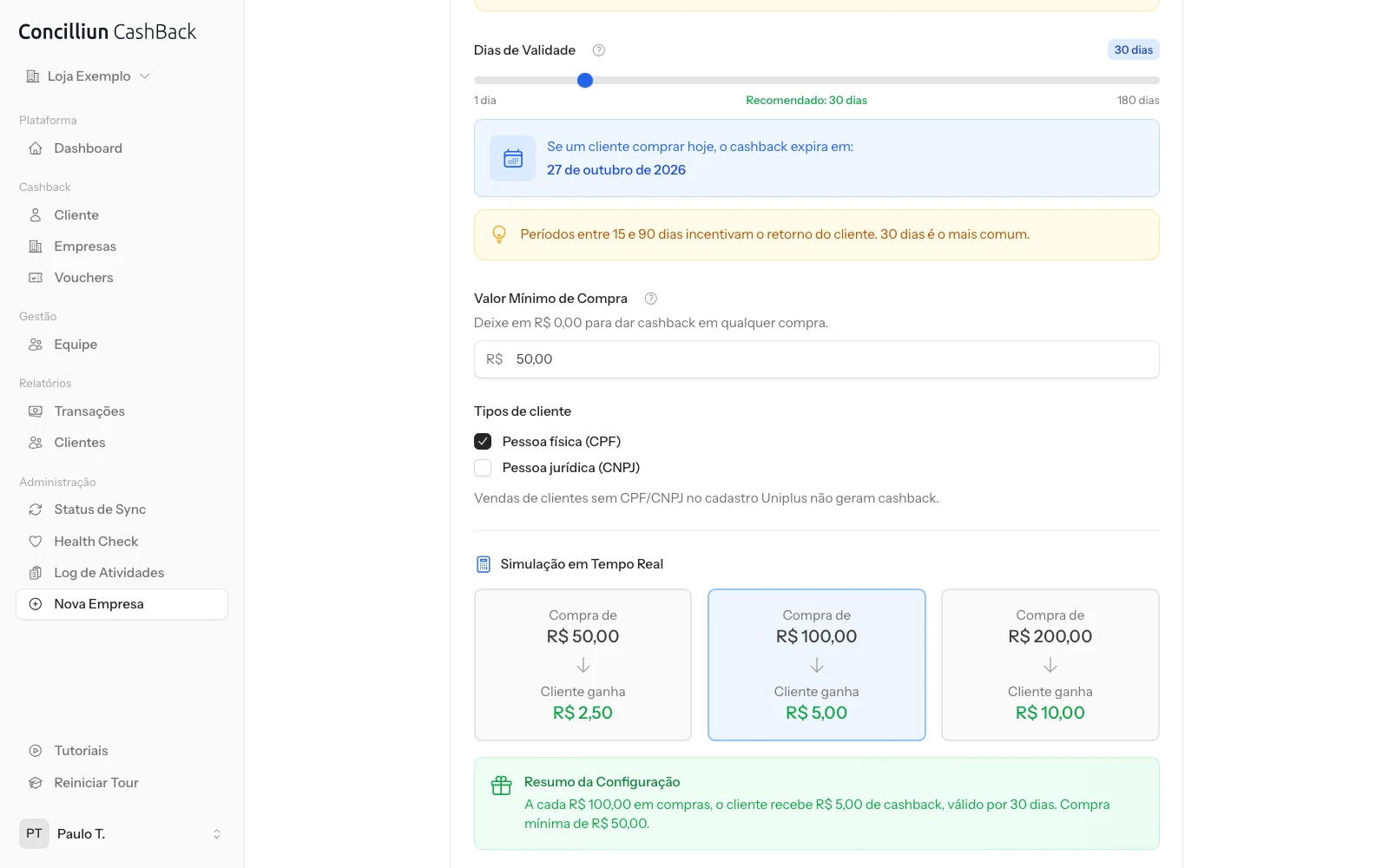Click the calendar icon in expiry box

[513, 159]
